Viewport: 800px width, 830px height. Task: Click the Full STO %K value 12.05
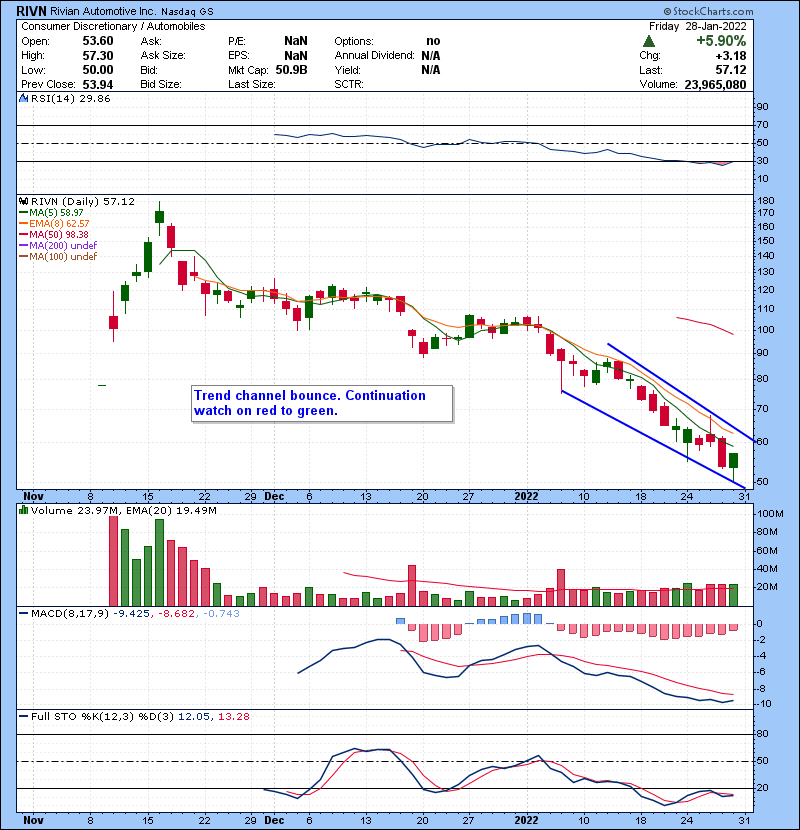[194, 716]
